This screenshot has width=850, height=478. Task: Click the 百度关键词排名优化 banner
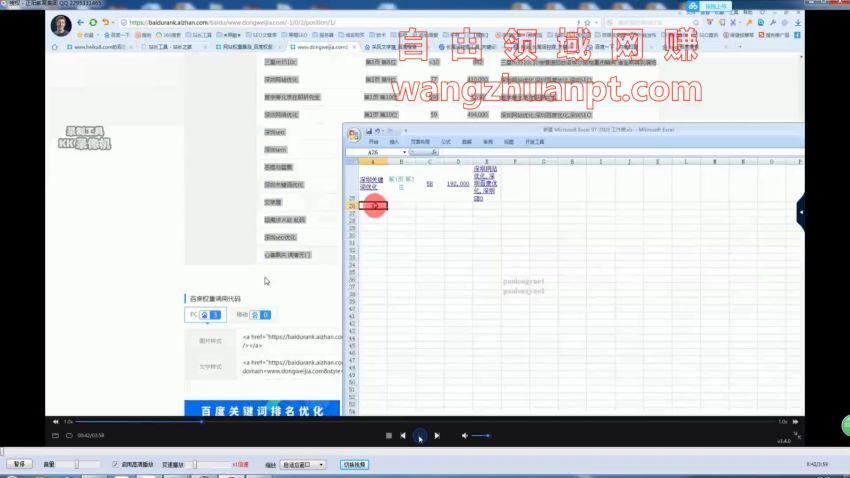point(262,410)
